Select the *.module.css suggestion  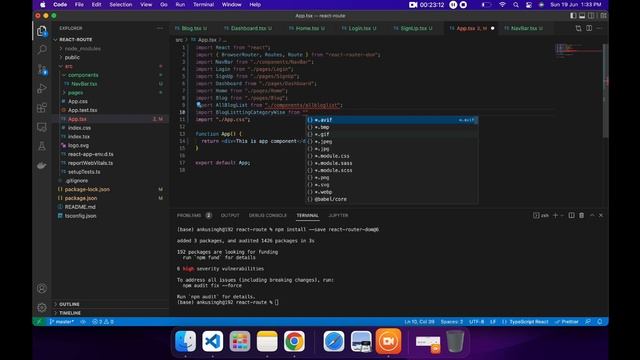[391, 156]
